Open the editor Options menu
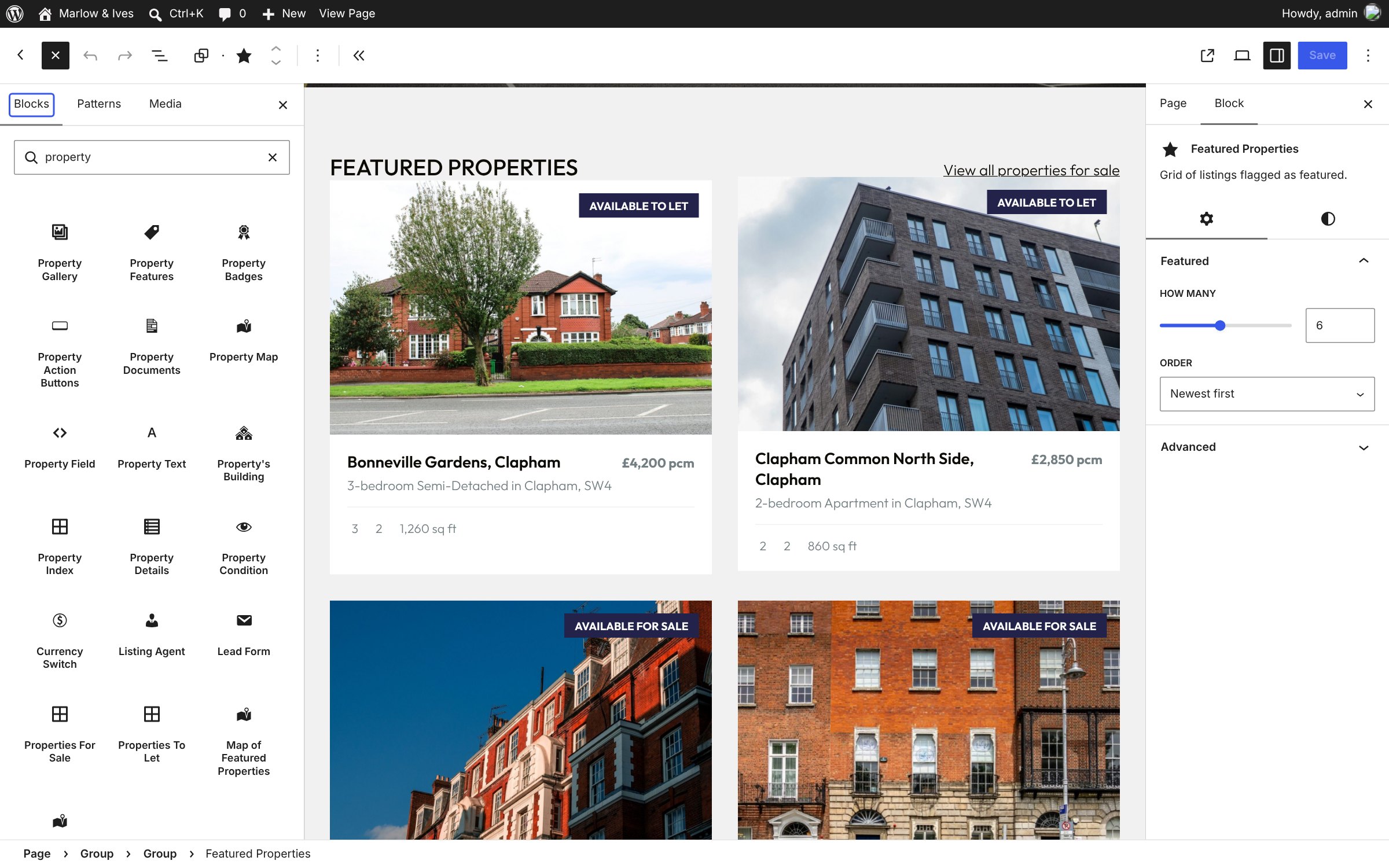 [1368, 56]
